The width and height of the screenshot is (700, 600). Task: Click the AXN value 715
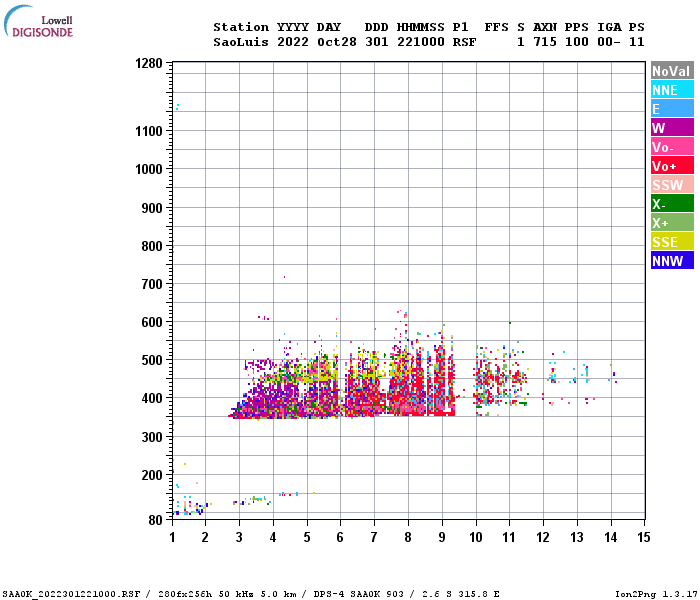[x=545, y=42]
